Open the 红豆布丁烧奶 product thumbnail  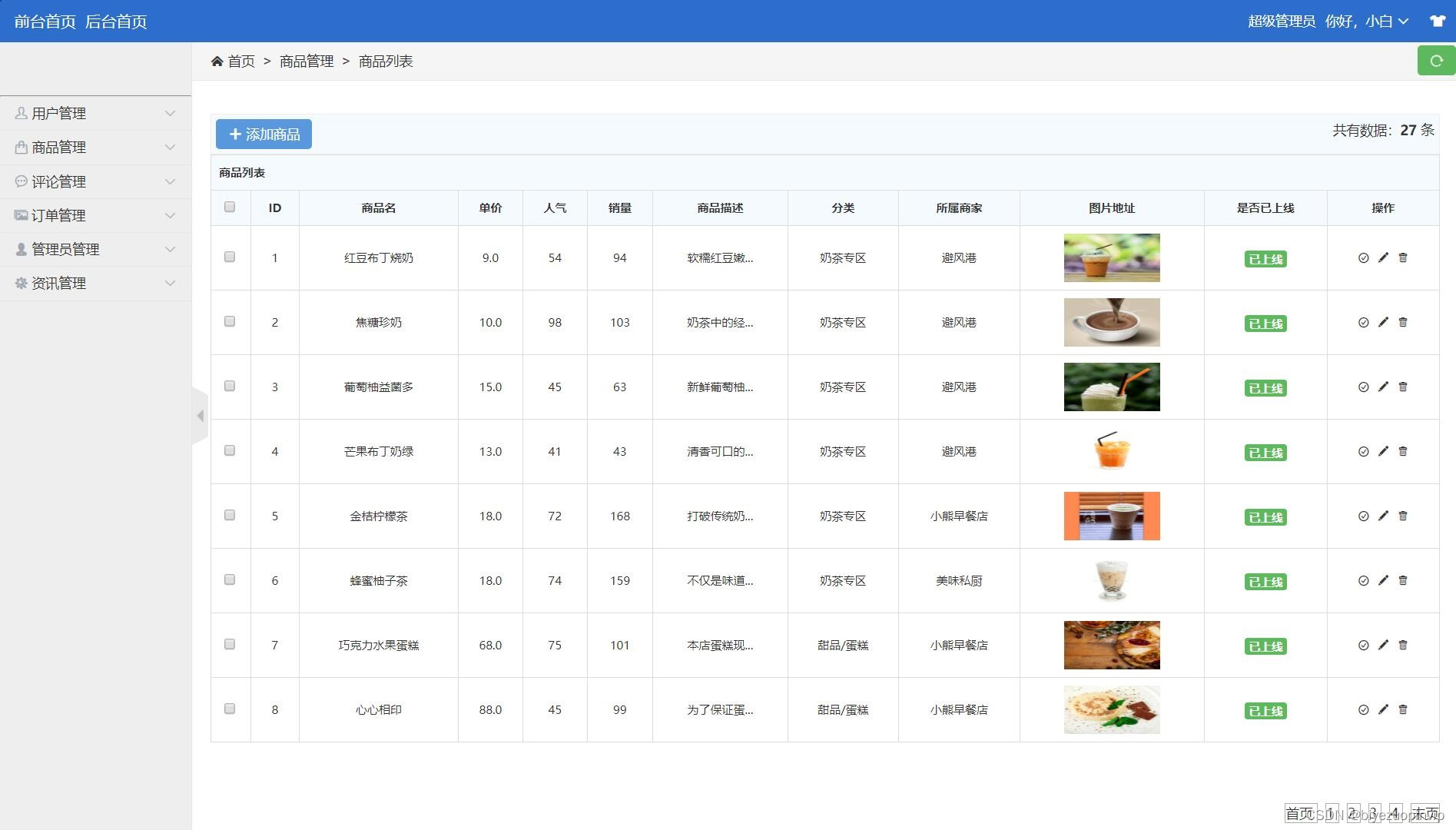[1112, 257]
